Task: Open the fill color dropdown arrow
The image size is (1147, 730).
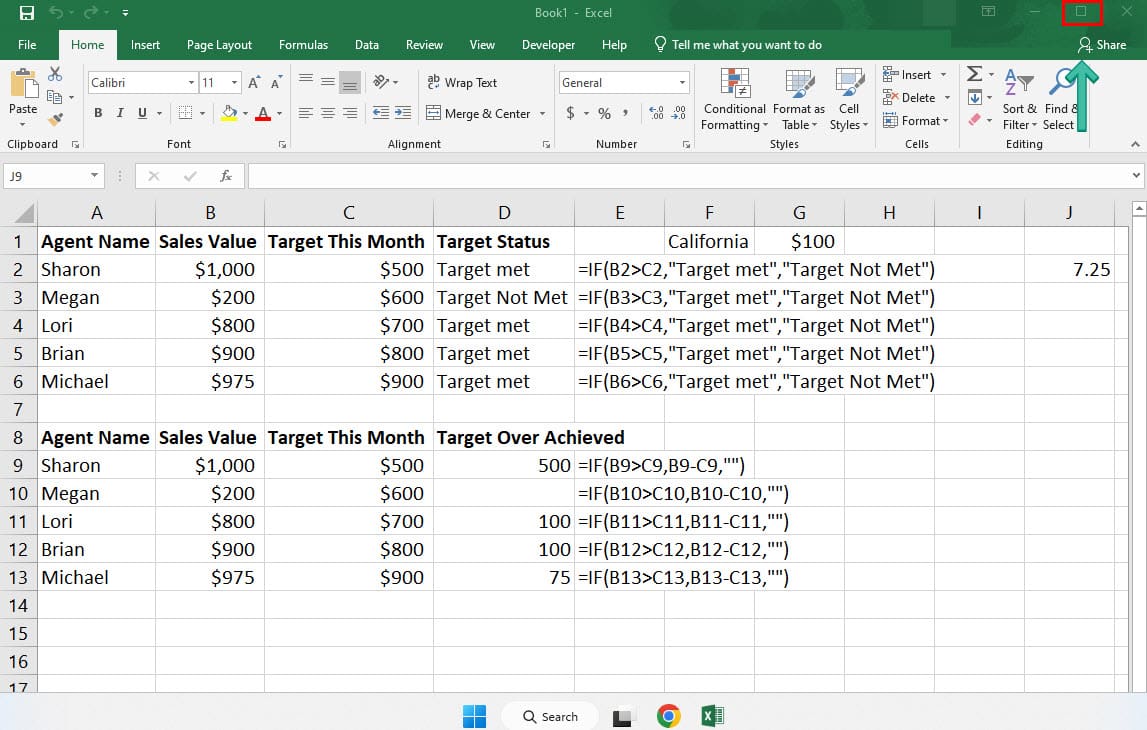Action: [x=245, y=113]
